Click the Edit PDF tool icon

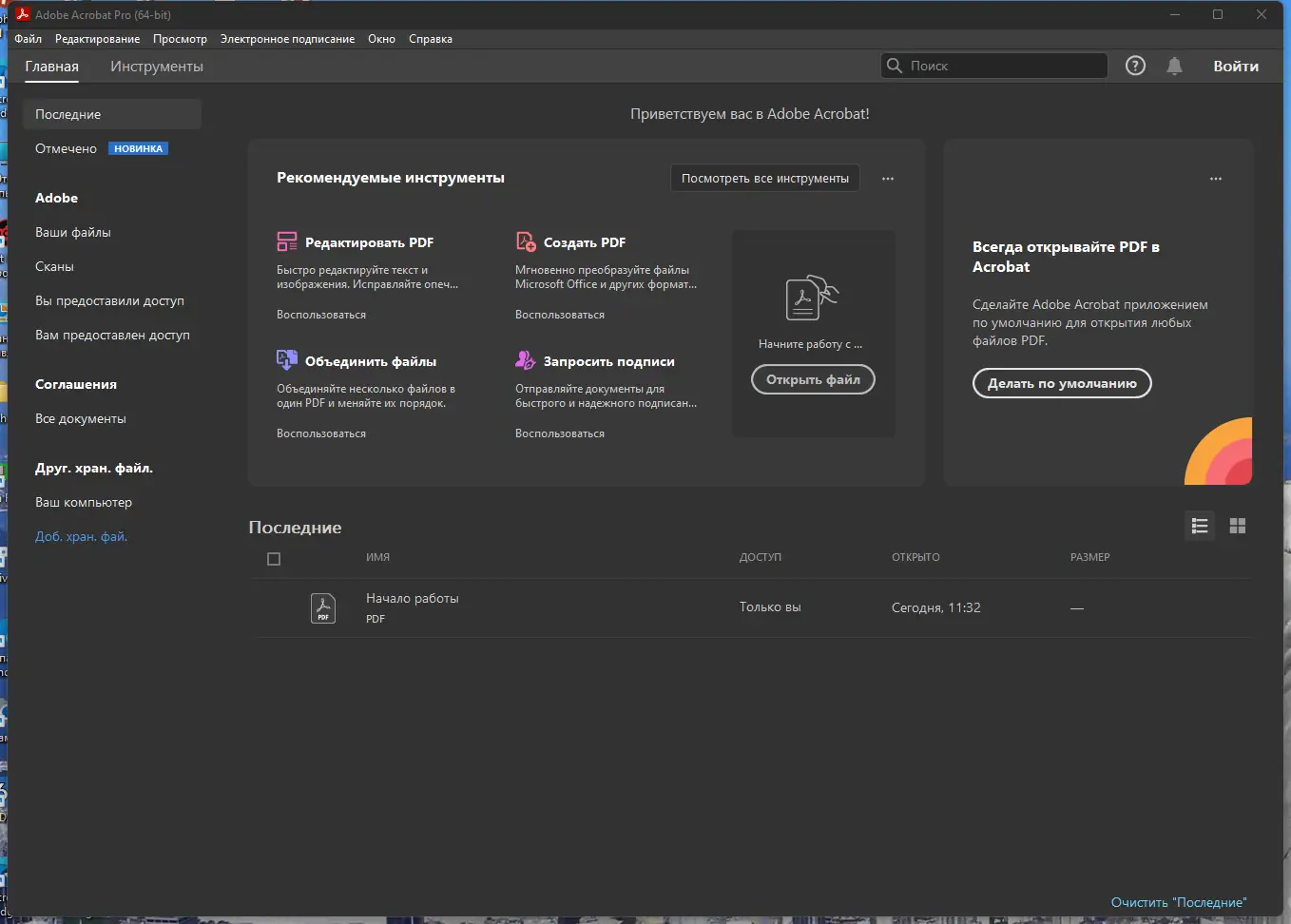[x=287, y=241]
